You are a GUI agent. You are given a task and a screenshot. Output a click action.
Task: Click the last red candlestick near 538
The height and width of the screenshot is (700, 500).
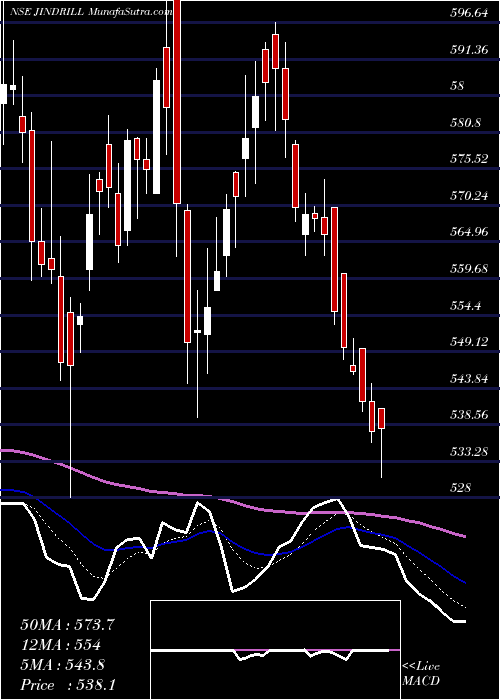[381, 418]
